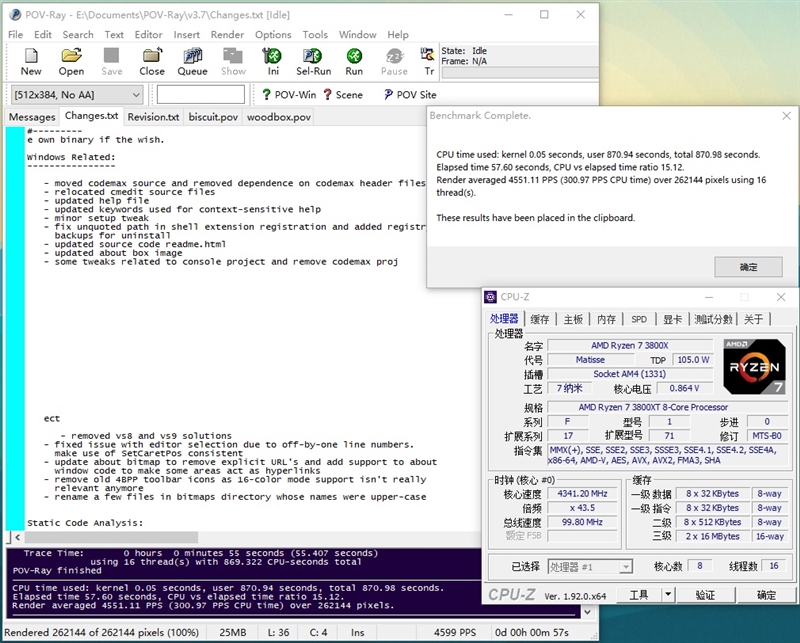This screenshot has height=643, width=800.
Task: Open the Render menu
Action: (x=227, y=34)
